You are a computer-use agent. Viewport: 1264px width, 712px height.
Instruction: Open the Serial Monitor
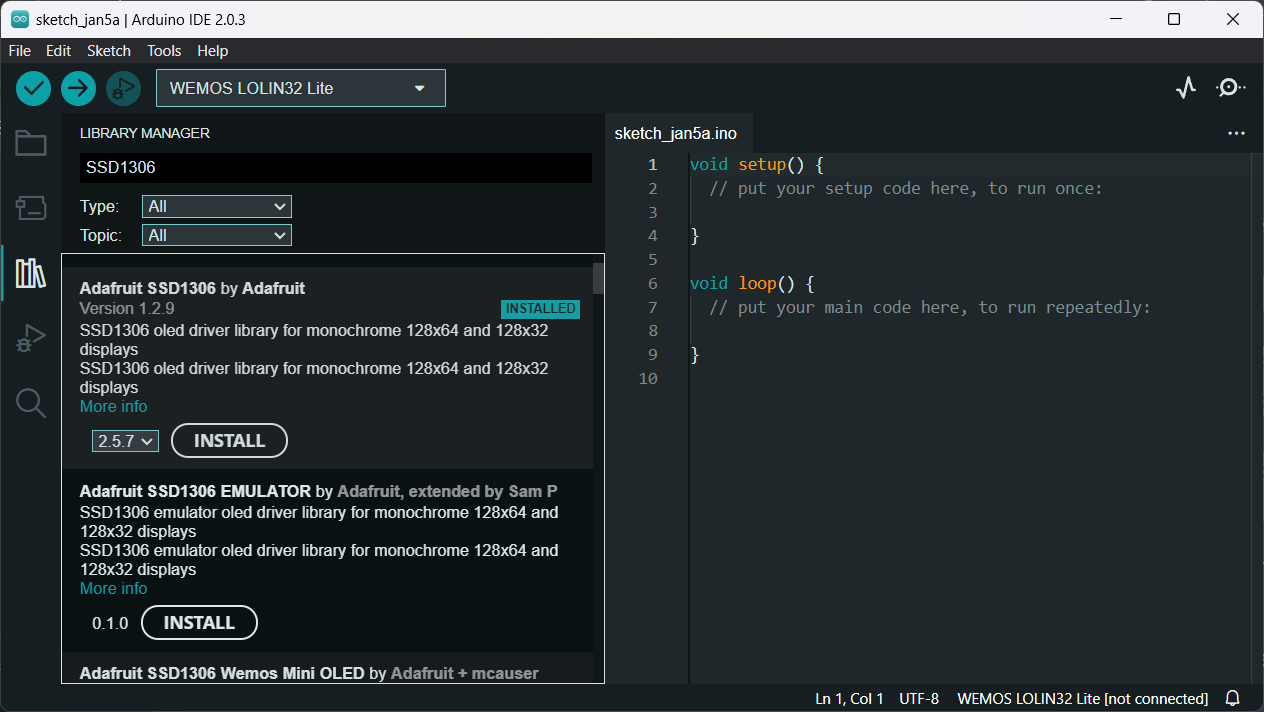tap(1230, 88)
